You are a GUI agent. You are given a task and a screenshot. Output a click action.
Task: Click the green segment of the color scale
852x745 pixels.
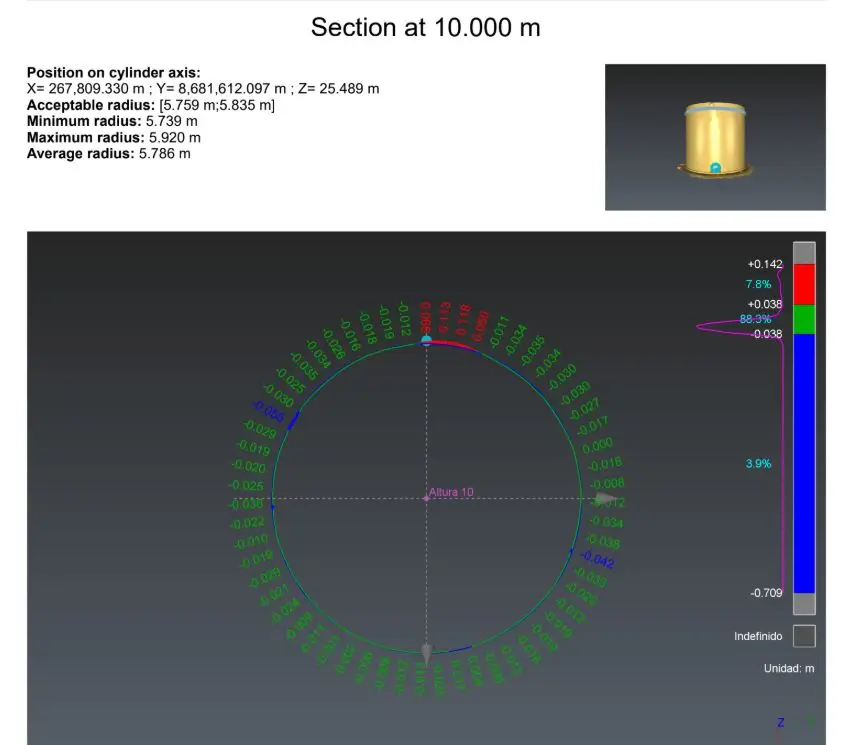tap(804, 319)
